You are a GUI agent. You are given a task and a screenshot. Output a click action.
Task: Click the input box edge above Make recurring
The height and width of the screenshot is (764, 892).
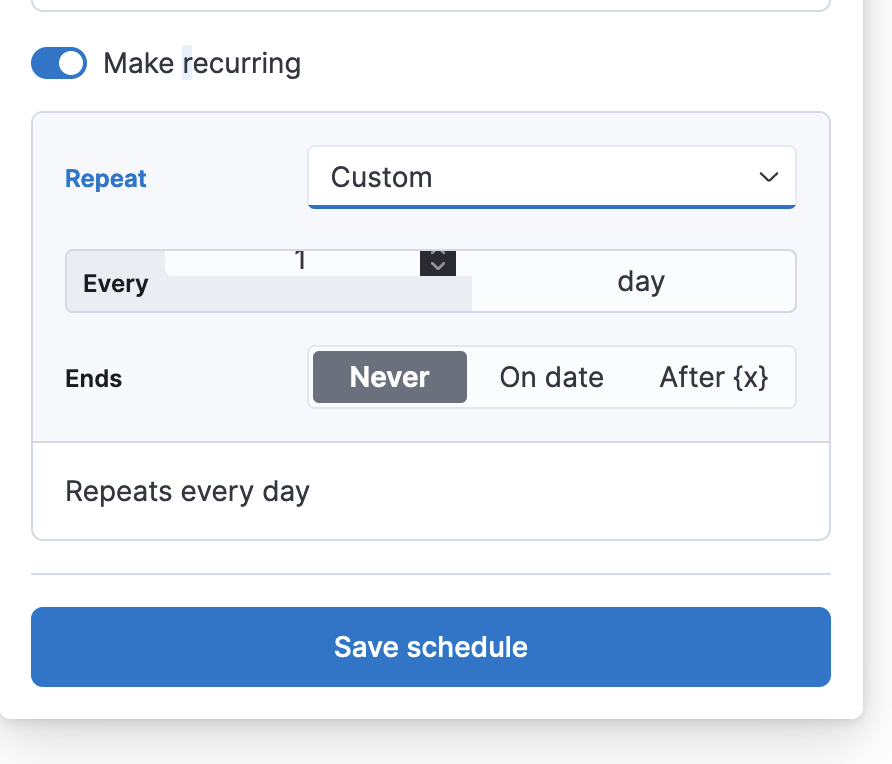tap(431, 9)
